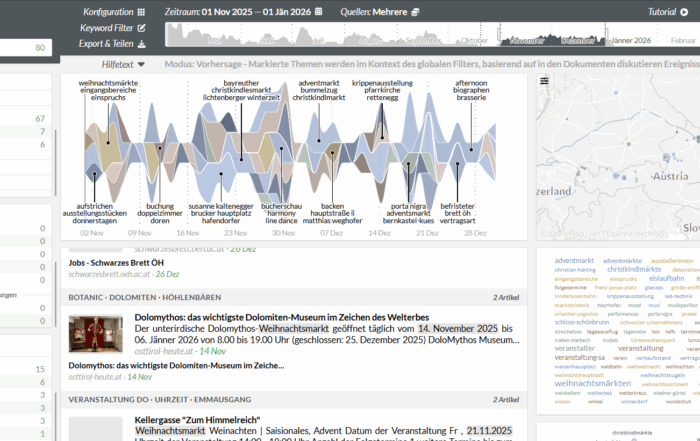This screenshot has height=441, width=700.
Task: Click the veranstaltung-sa tag in cloud
Action: click(579, 358)
